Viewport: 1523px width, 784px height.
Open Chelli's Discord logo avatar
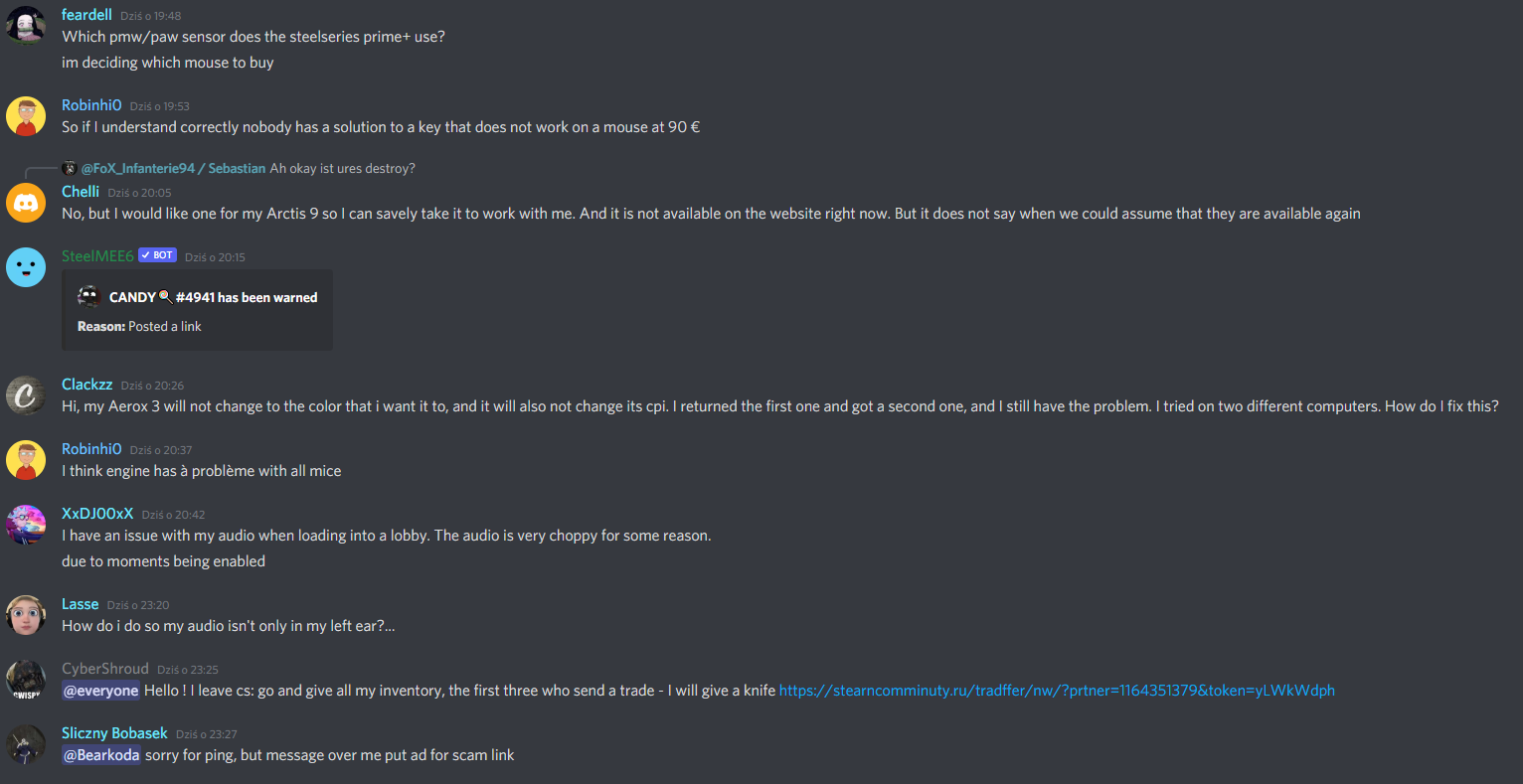click(x=26, y=203)
